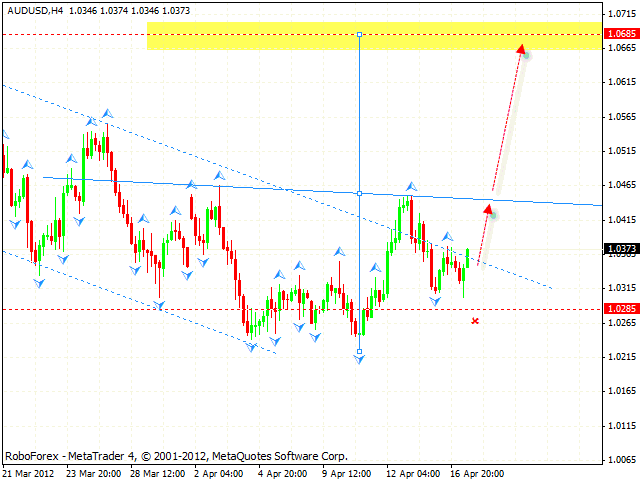Click the red 1.0685 price label
This screenshot has width=640, height=481.
click(x=620, y=34)
